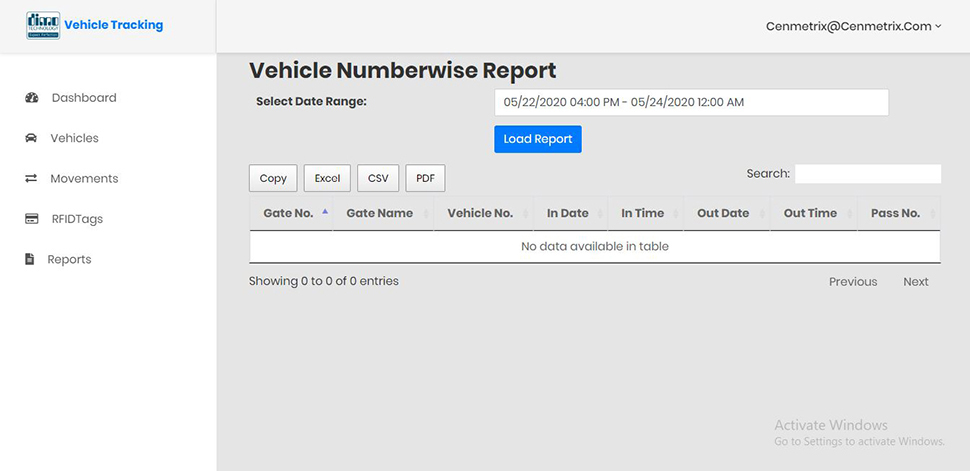Open the Reports menu item
The height and width of the screenshot is (471, 970).
[x=69, y=259]
